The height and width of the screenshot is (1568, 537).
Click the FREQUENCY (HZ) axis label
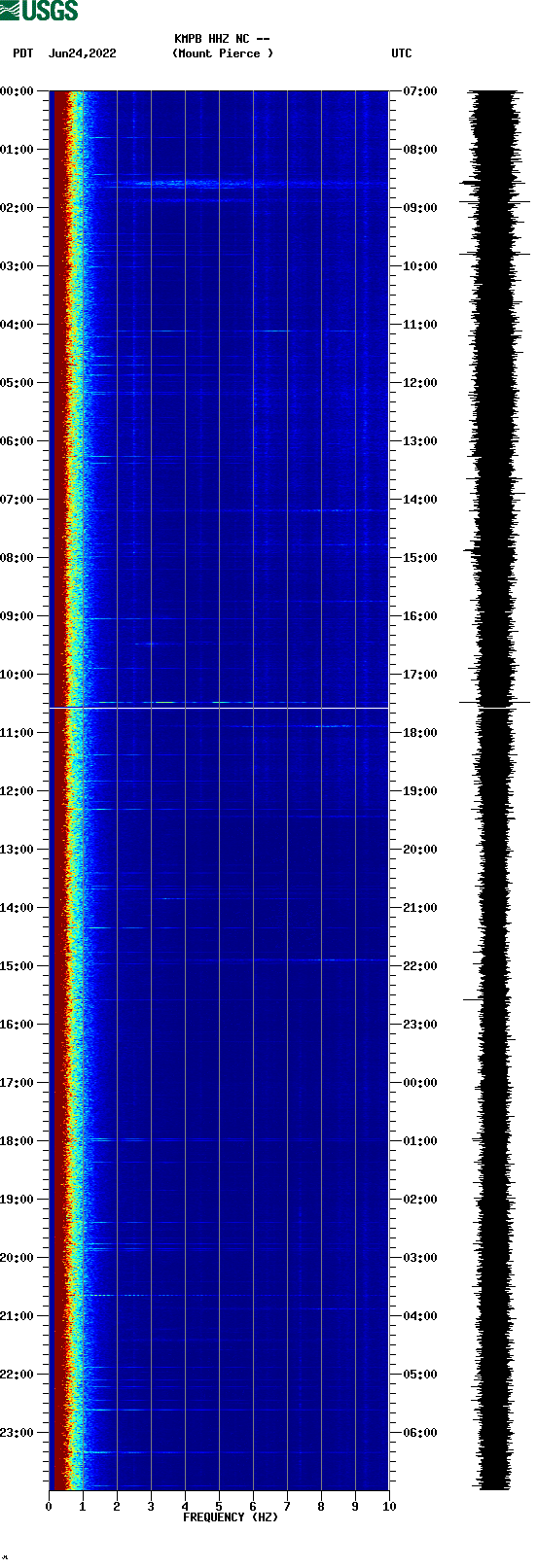point(231,1517)
